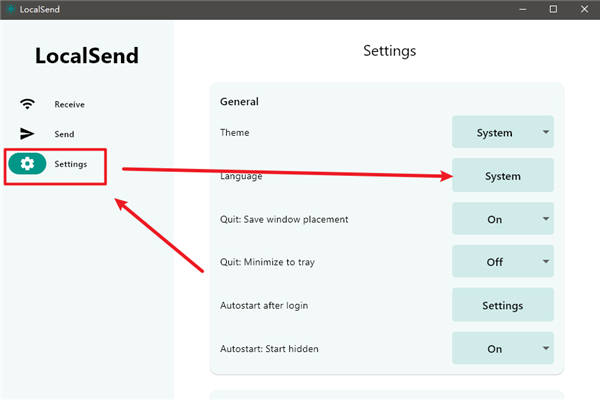Open Autostart after login Settings button
The height and width of the screenshot is (400, 600).
pos(502,305)
